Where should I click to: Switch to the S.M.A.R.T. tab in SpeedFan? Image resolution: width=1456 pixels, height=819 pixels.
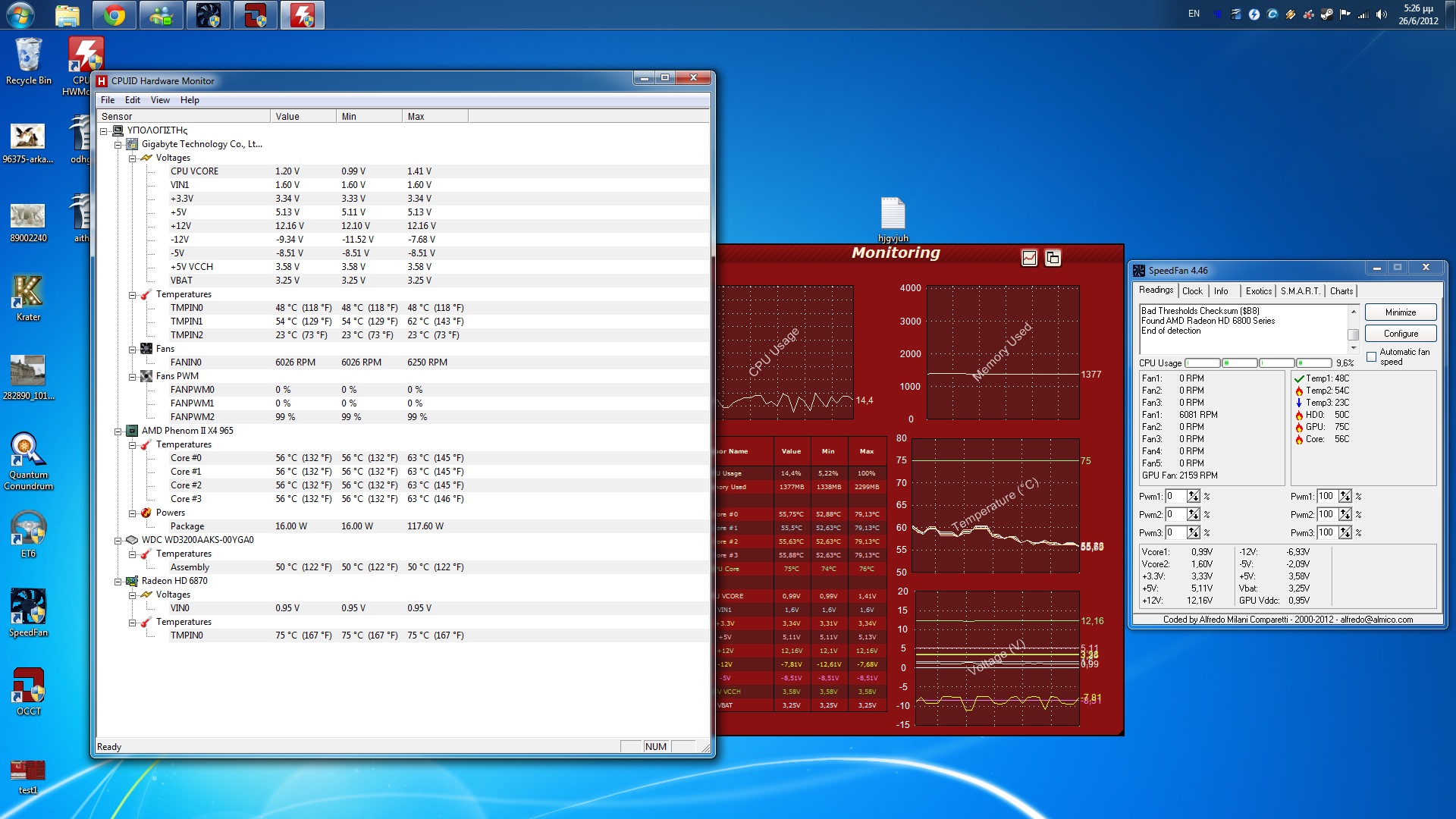[x=1300, y=291]
